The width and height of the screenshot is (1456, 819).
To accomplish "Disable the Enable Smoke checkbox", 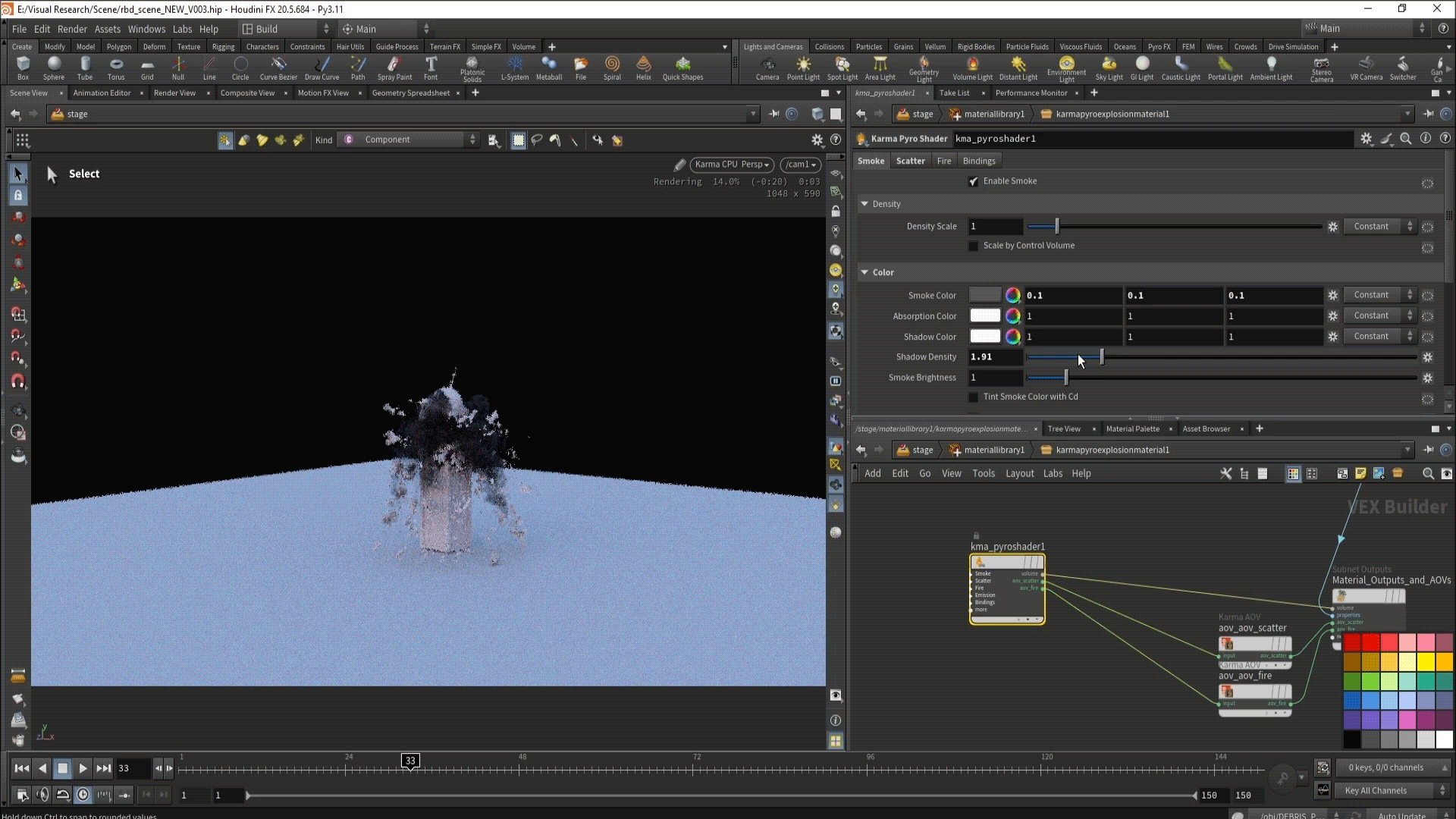I will (x=974, y=181).
